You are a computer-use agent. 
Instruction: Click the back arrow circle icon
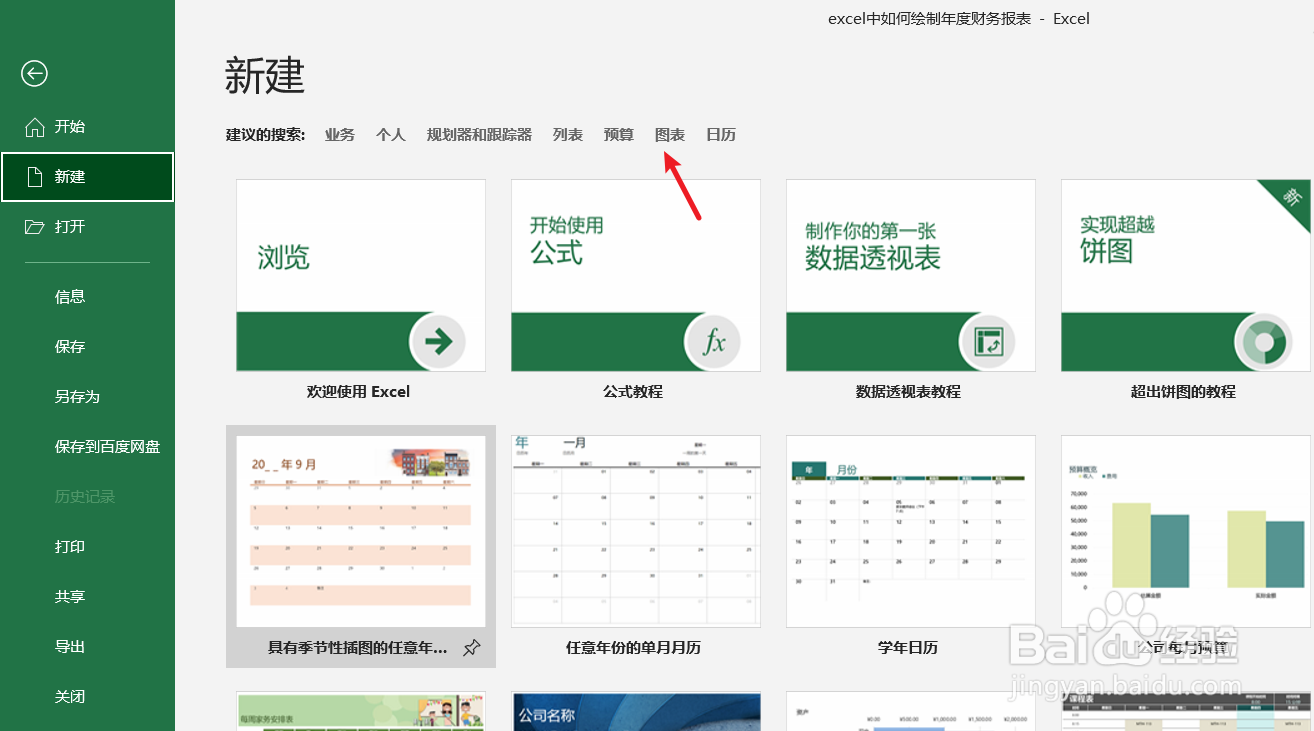(x=35, y=73)
